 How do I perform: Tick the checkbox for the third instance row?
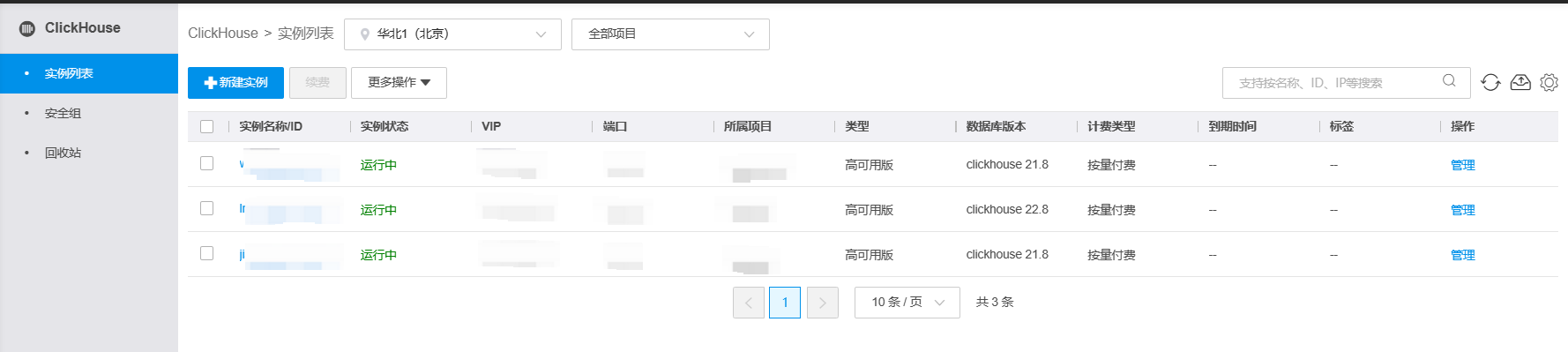coord(207,253)
